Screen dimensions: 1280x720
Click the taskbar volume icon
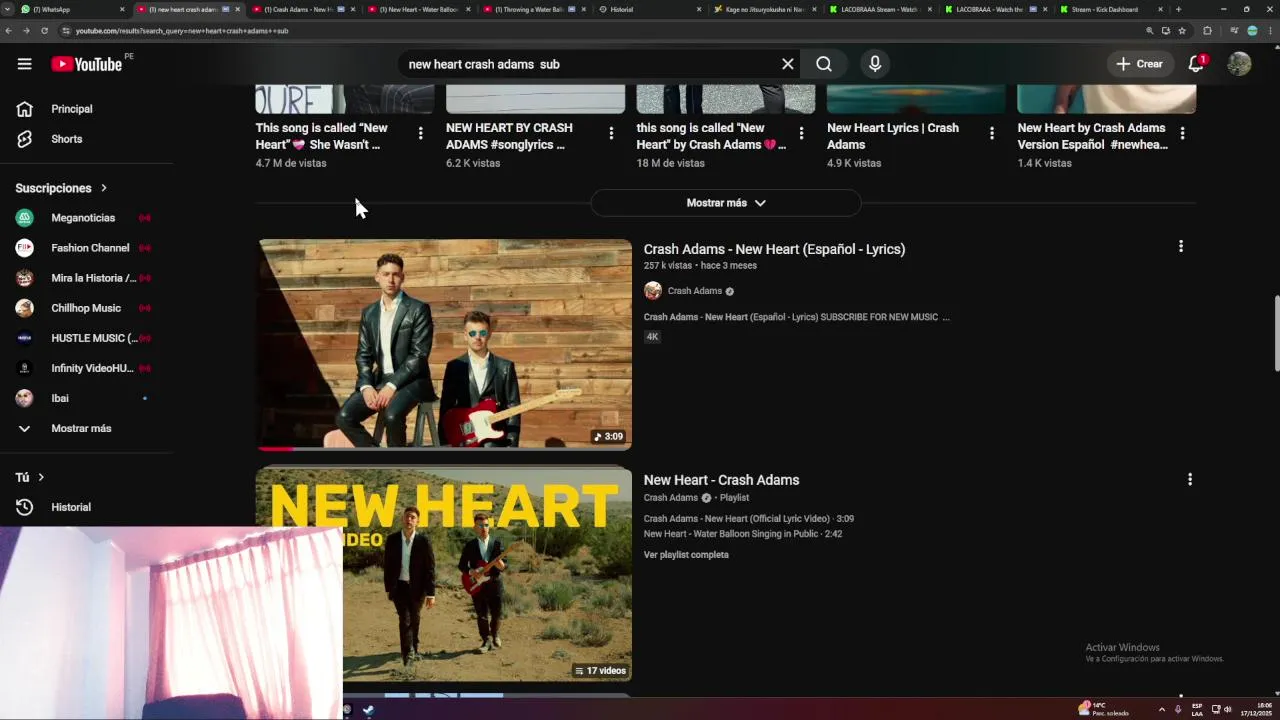pos(1228,709)
